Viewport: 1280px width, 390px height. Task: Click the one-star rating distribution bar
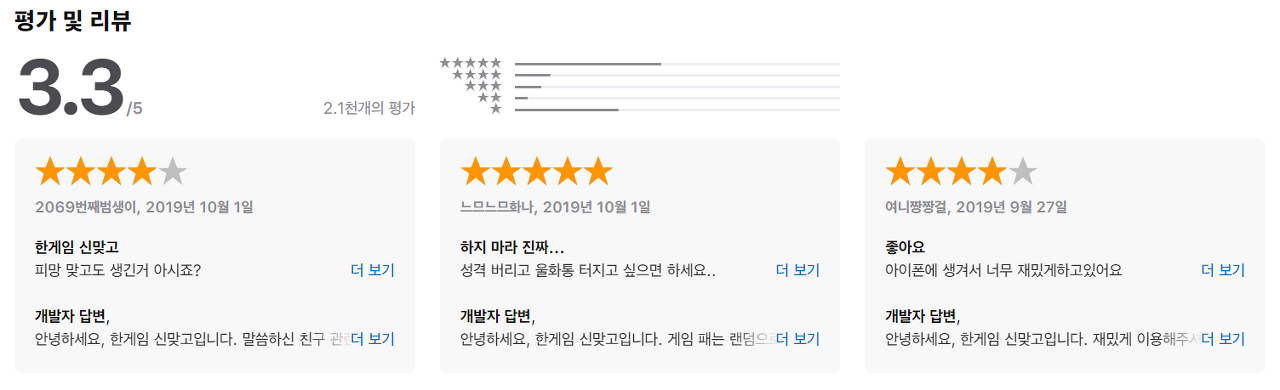(677, 110)
